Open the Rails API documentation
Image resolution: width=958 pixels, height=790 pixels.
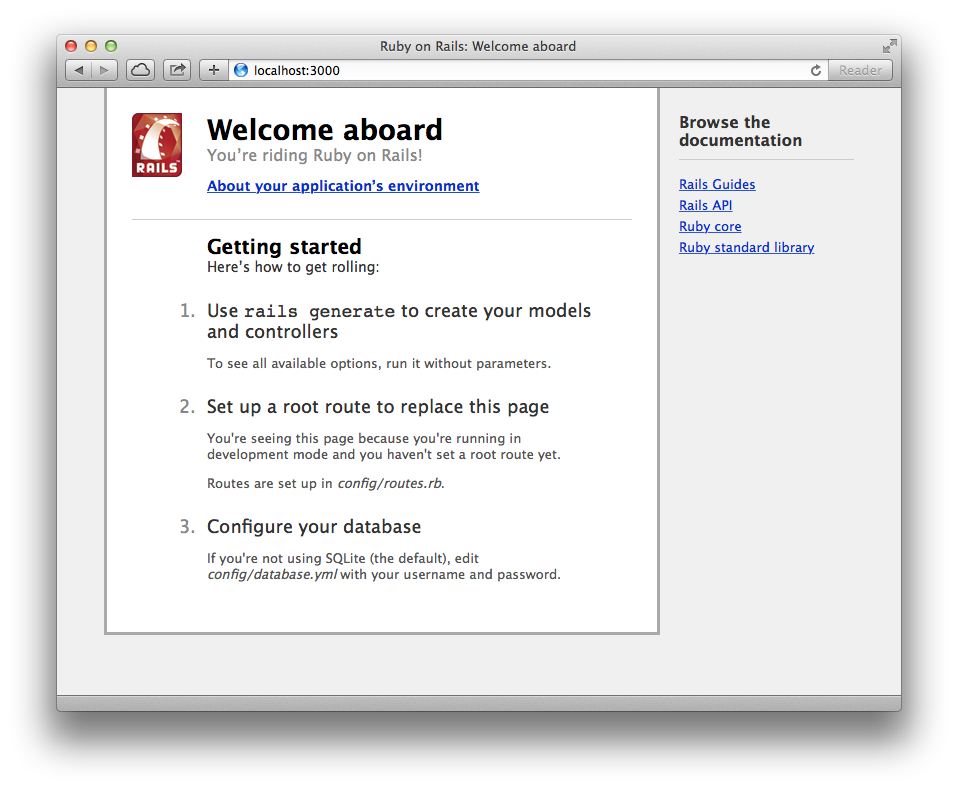tap(705, 205)
